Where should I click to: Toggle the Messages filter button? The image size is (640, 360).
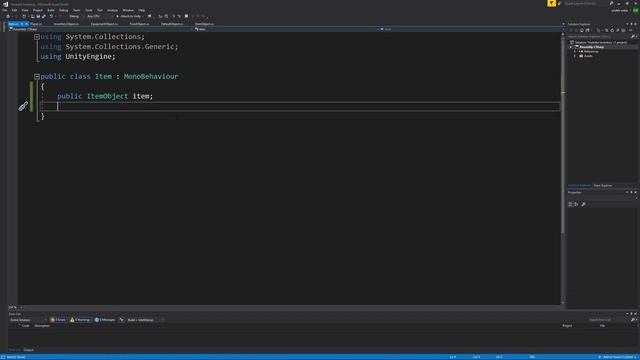[105, 320]
